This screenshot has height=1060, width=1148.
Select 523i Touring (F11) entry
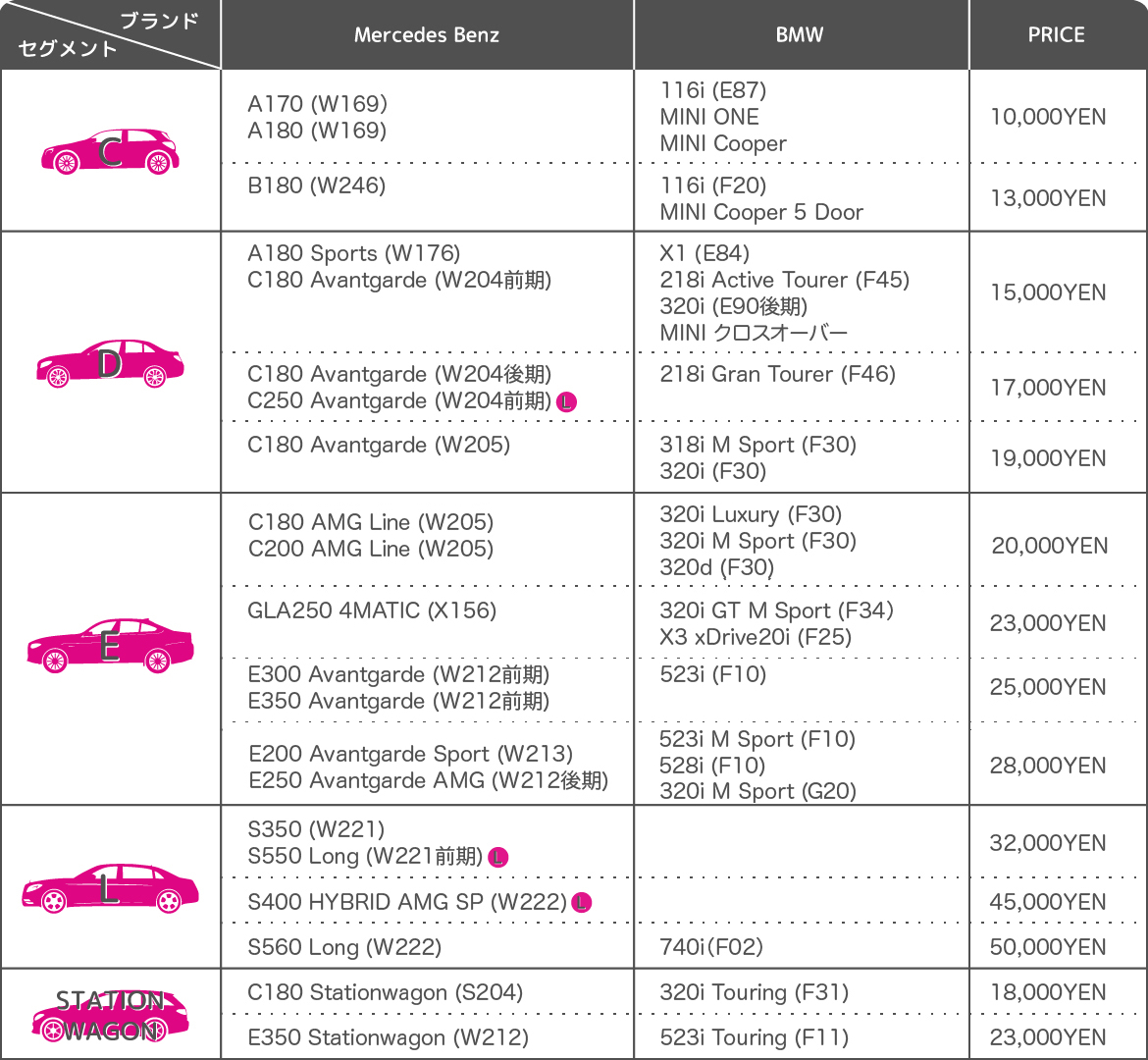755,1038
